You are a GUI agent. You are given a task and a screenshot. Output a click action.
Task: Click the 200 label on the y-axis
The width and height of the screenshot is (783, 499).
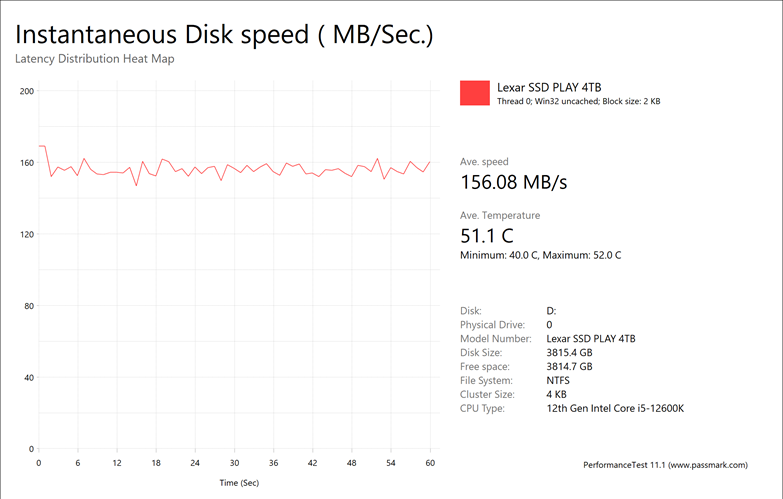tap(27, 91)
